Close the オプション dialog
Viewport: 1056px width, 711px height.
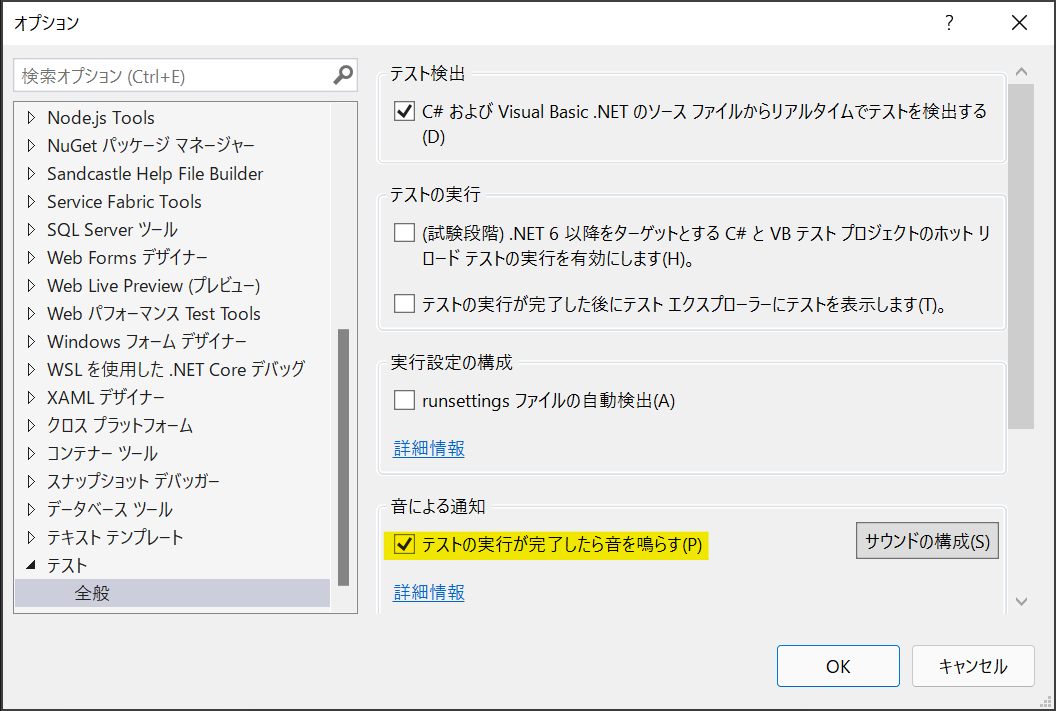1019,23
